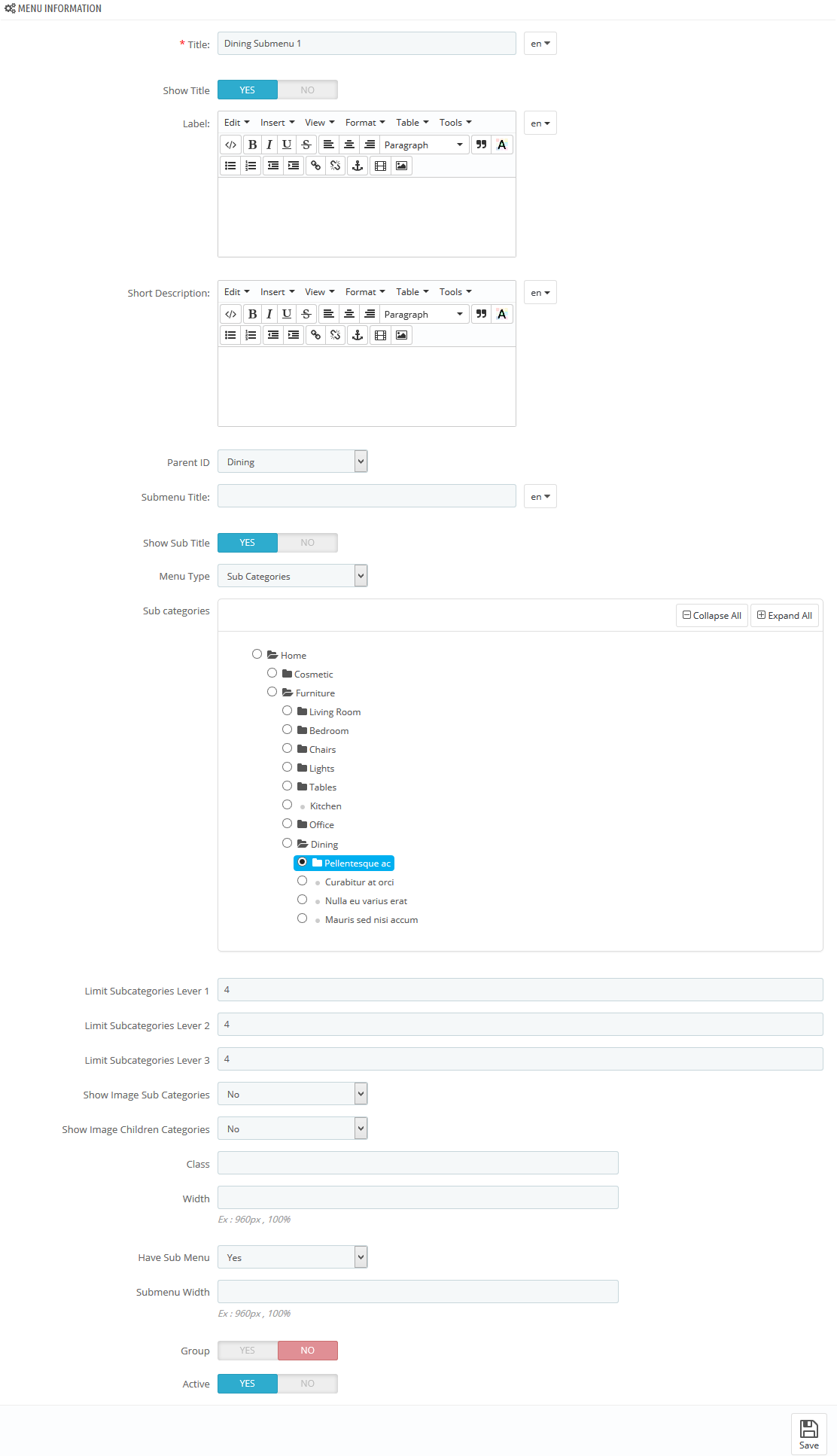Click the Save icon button

tap(809, 1434)
